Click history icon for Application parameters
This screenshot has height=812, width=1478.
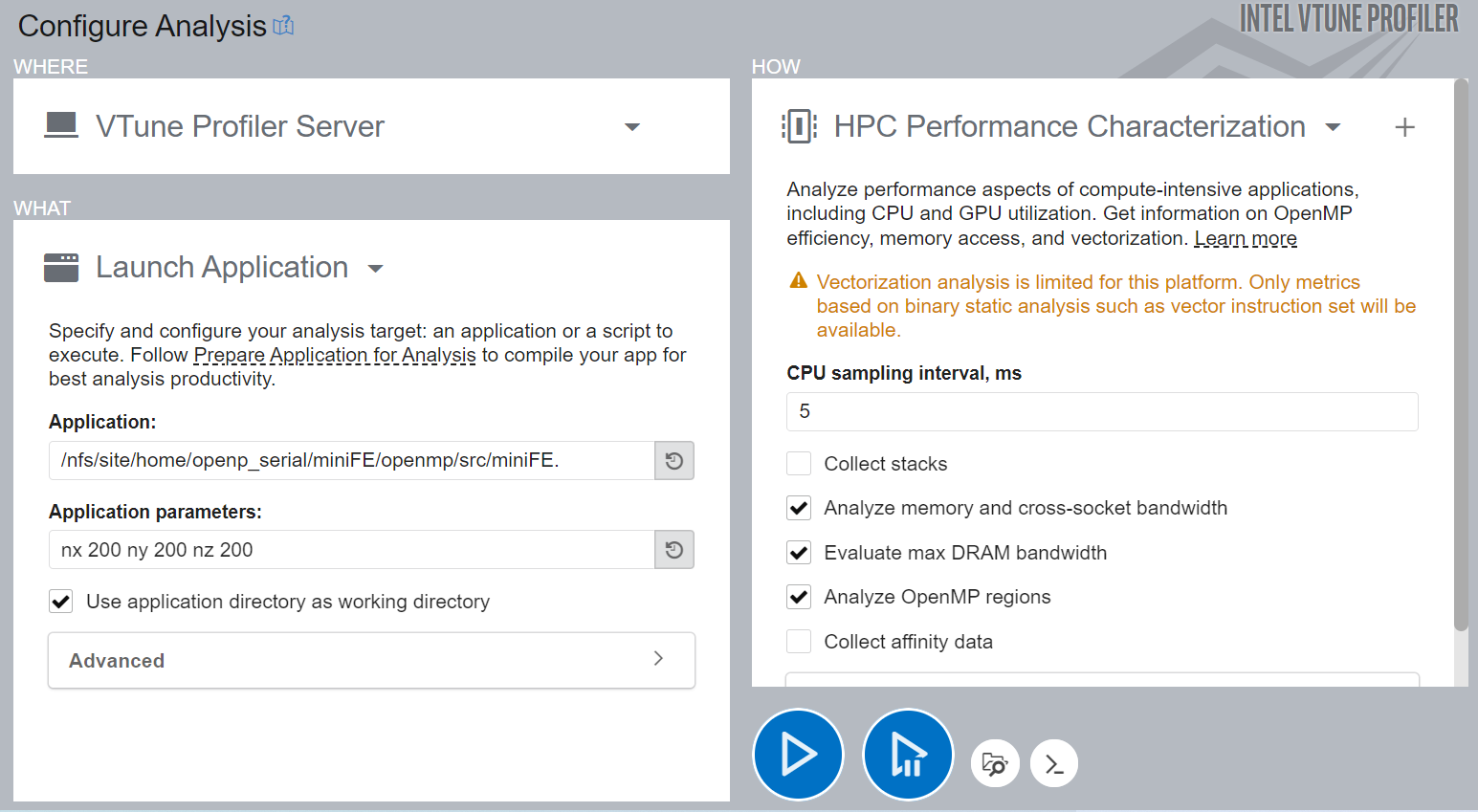pos(674,550)
